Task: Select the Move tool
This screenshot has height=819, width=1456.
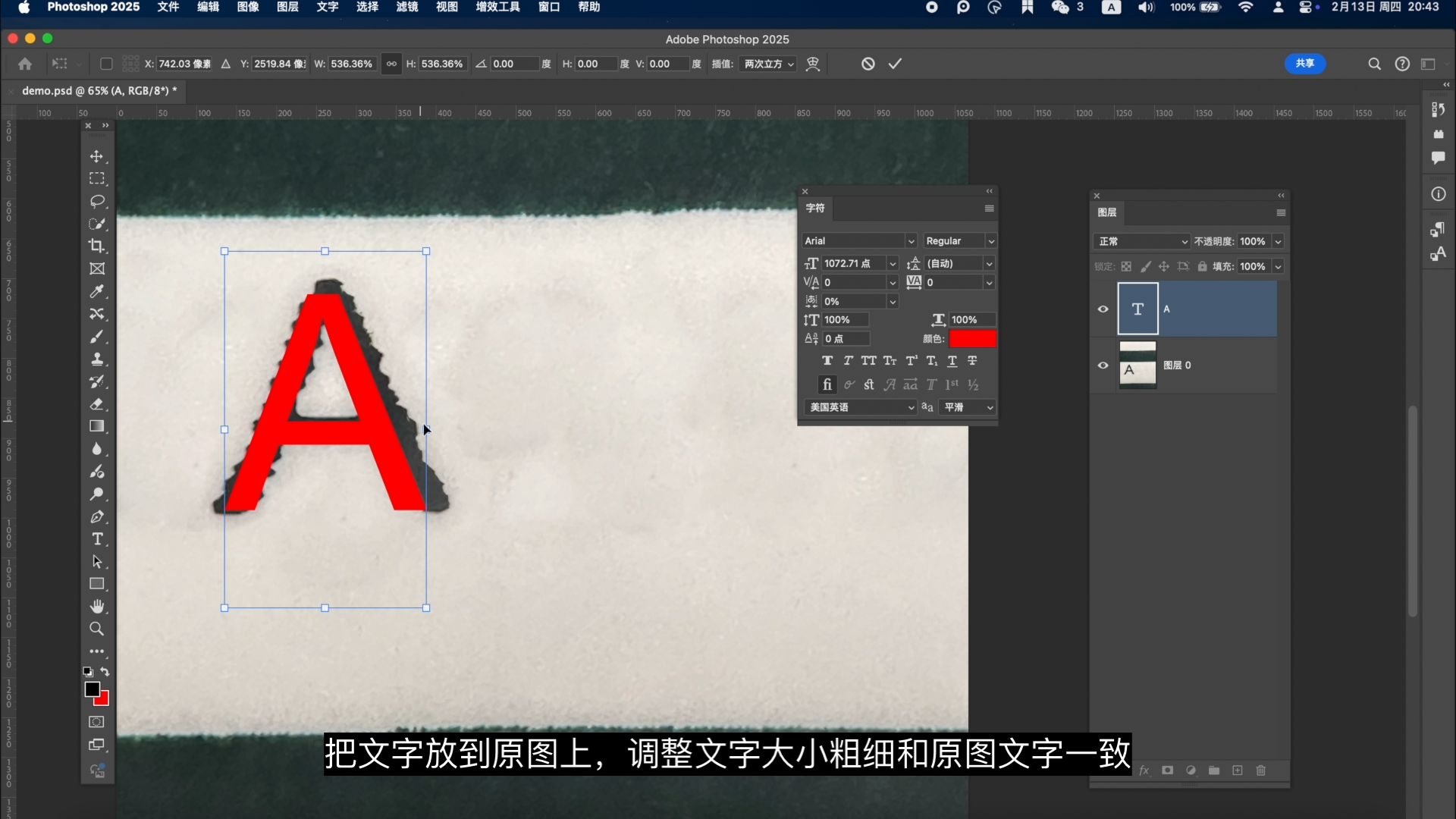Action: (97, 156)
